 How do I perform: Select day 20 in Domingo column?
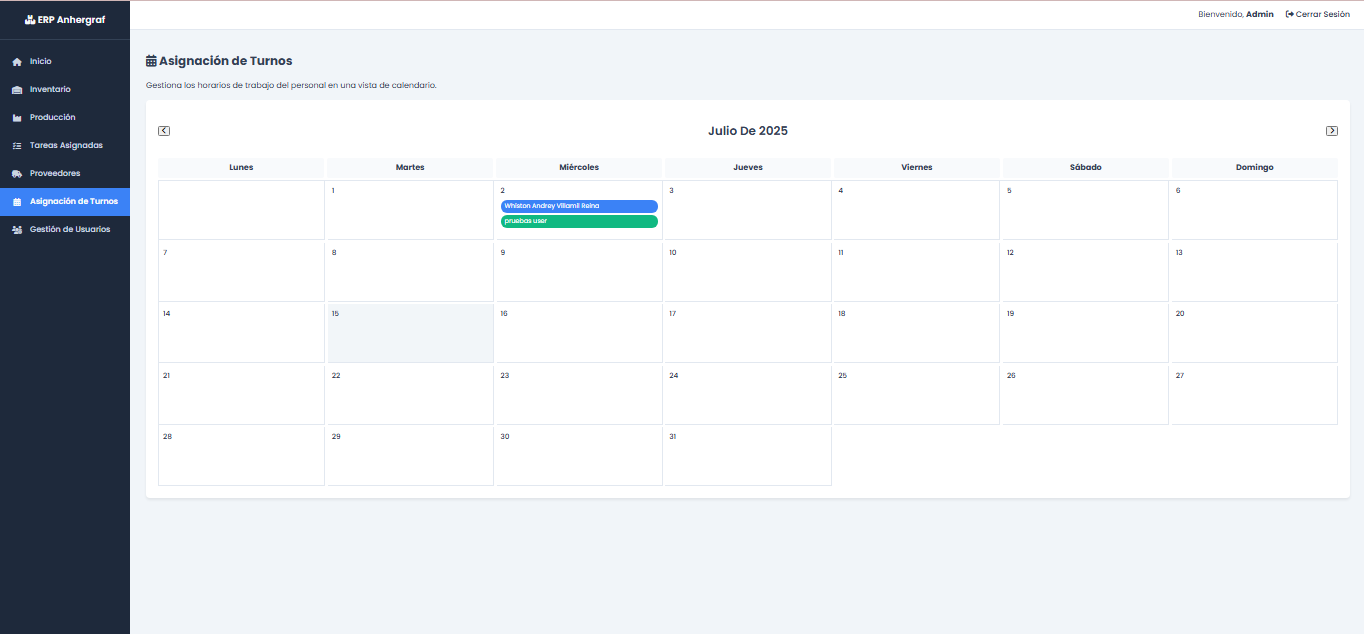[x=1253, y=333]
